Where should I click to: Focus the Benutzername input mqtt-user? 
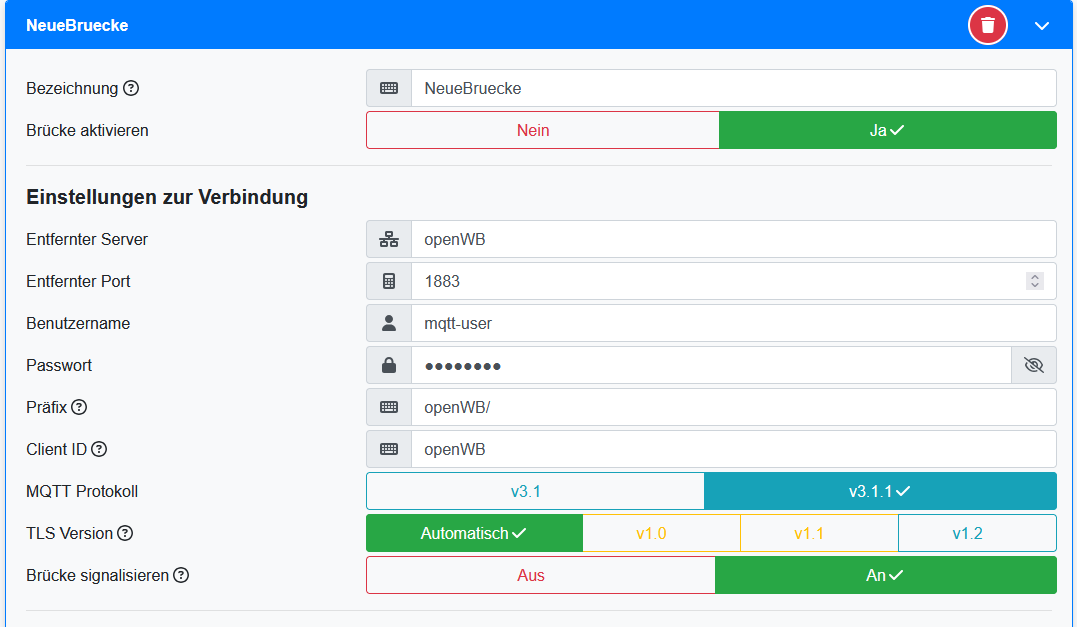[x=734, y=323]
